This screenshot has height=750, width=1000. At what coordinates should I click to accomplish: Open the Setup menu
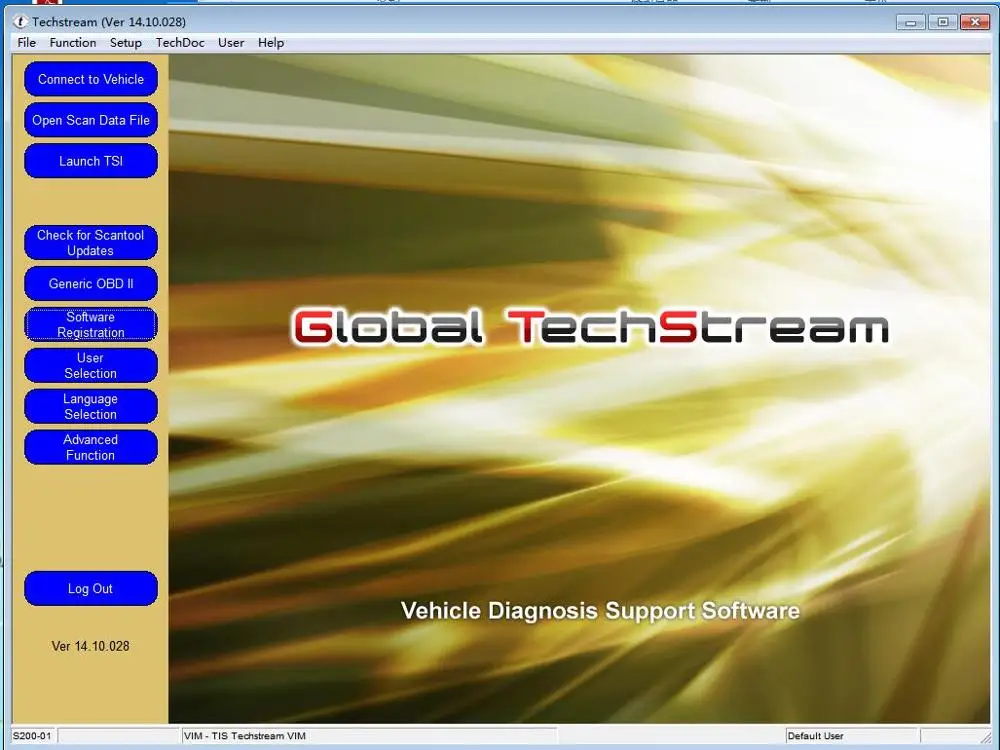pos(125,42)
